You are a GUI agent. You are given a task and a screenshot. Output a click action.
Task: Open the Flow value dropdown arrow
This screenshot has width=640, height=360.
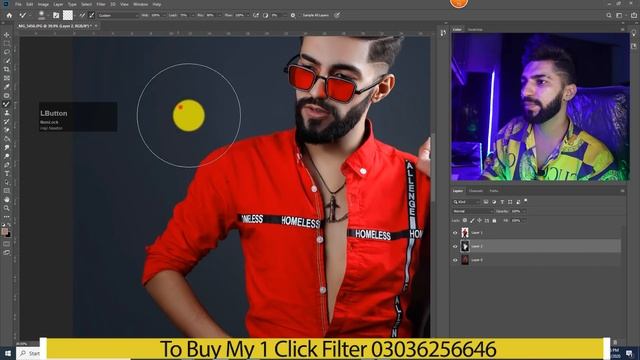247,15
